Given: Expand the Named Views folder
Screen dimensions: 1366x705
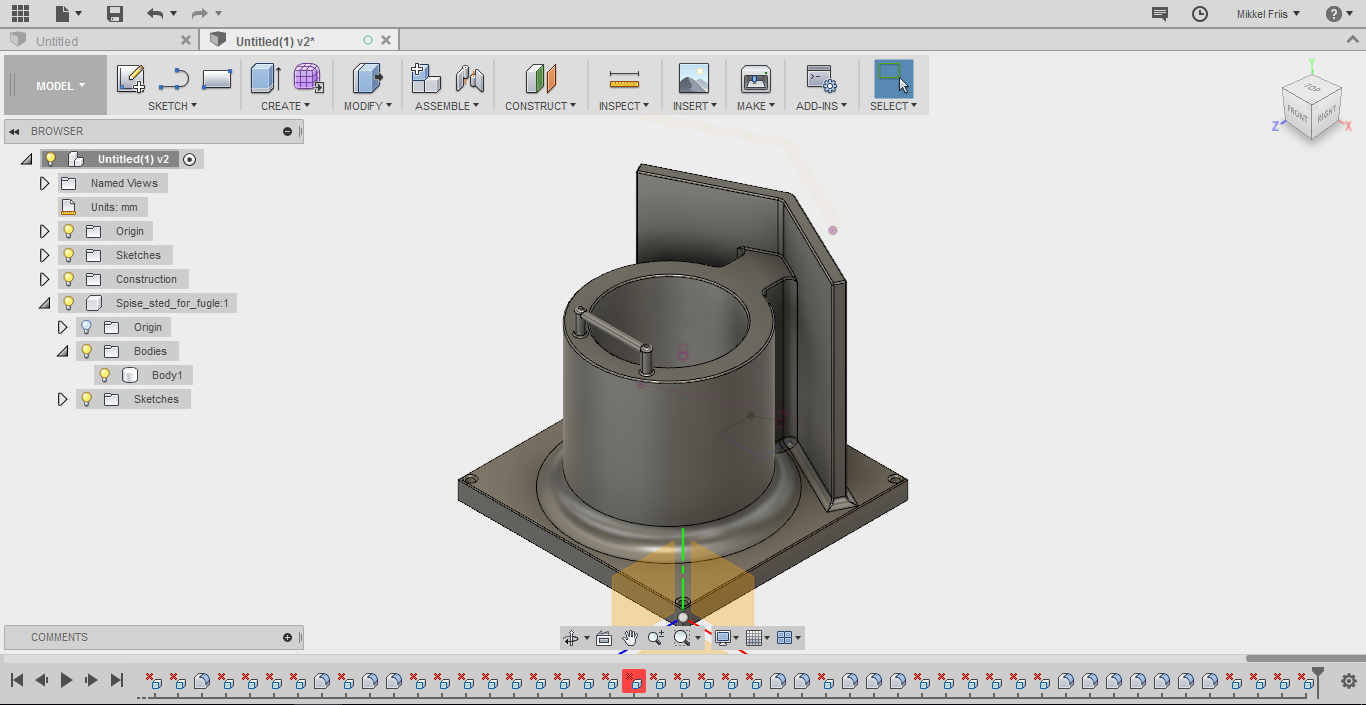Looking at the screenshot, I should 44,183.
